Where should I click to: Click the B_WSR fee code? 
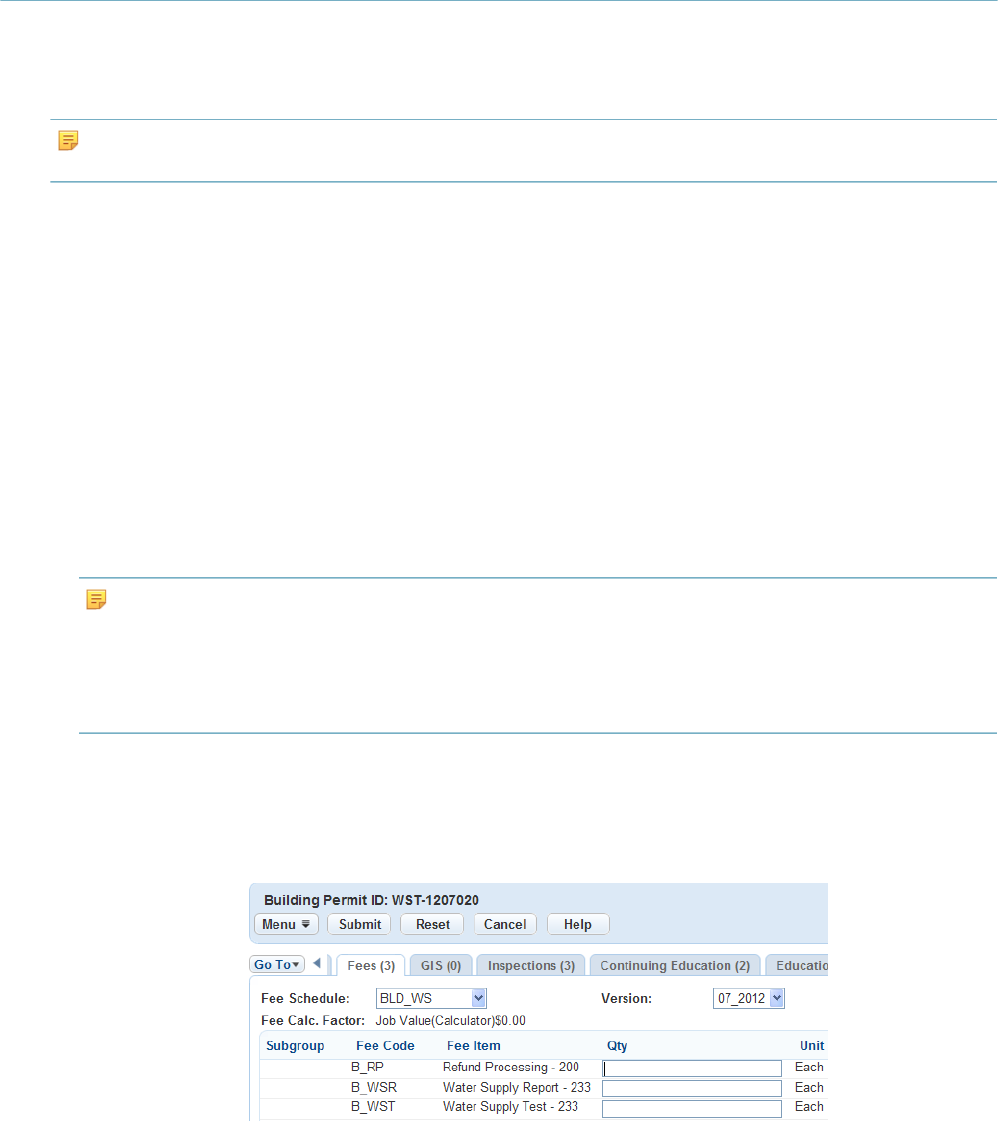pyautogui.click(x=374, y=1087)
